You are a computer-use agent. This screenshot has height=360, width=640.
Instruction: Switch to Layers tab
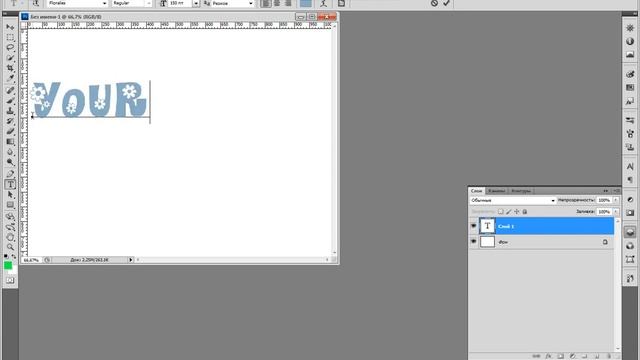click(x=476, y=191)
